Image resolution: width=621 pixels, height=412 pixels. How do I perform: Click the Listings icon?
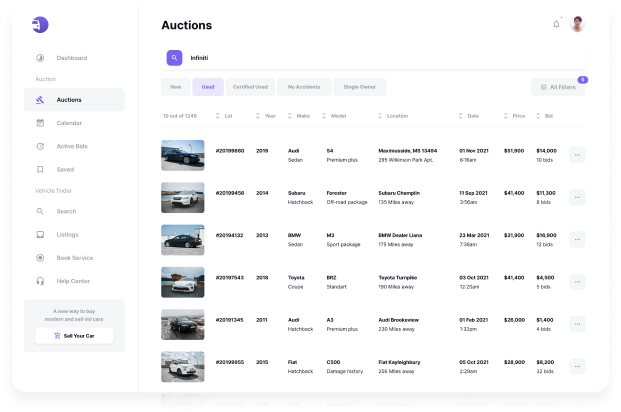tap(40, 235)
